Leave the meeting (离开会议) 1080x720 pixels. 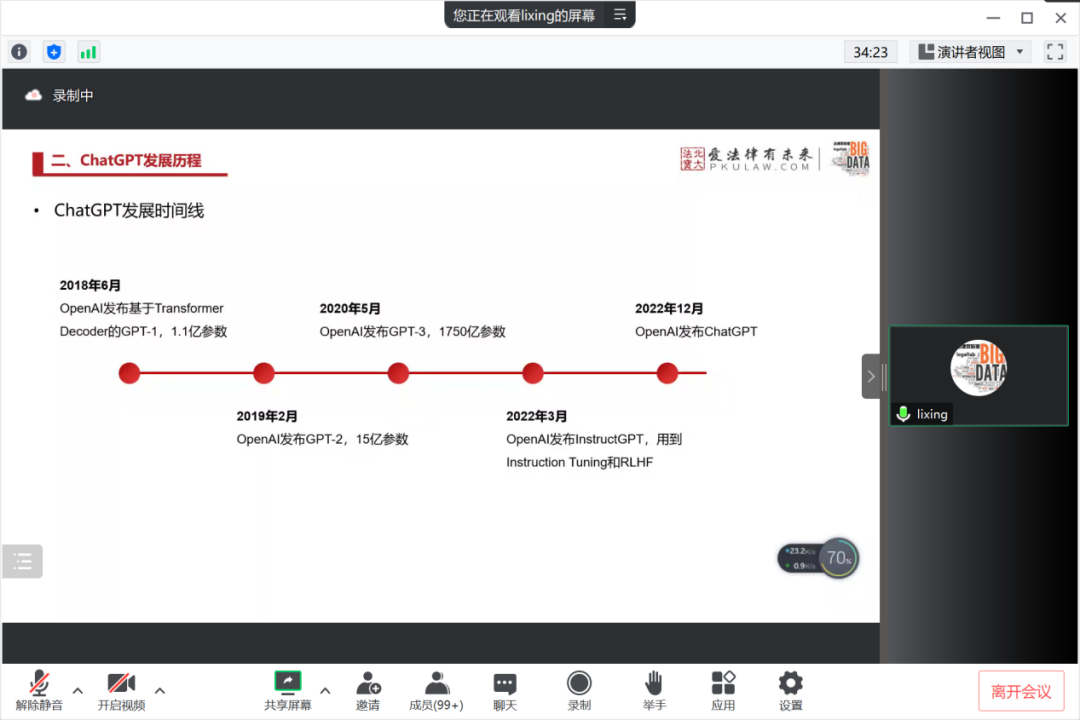[x=1021, y=691]
